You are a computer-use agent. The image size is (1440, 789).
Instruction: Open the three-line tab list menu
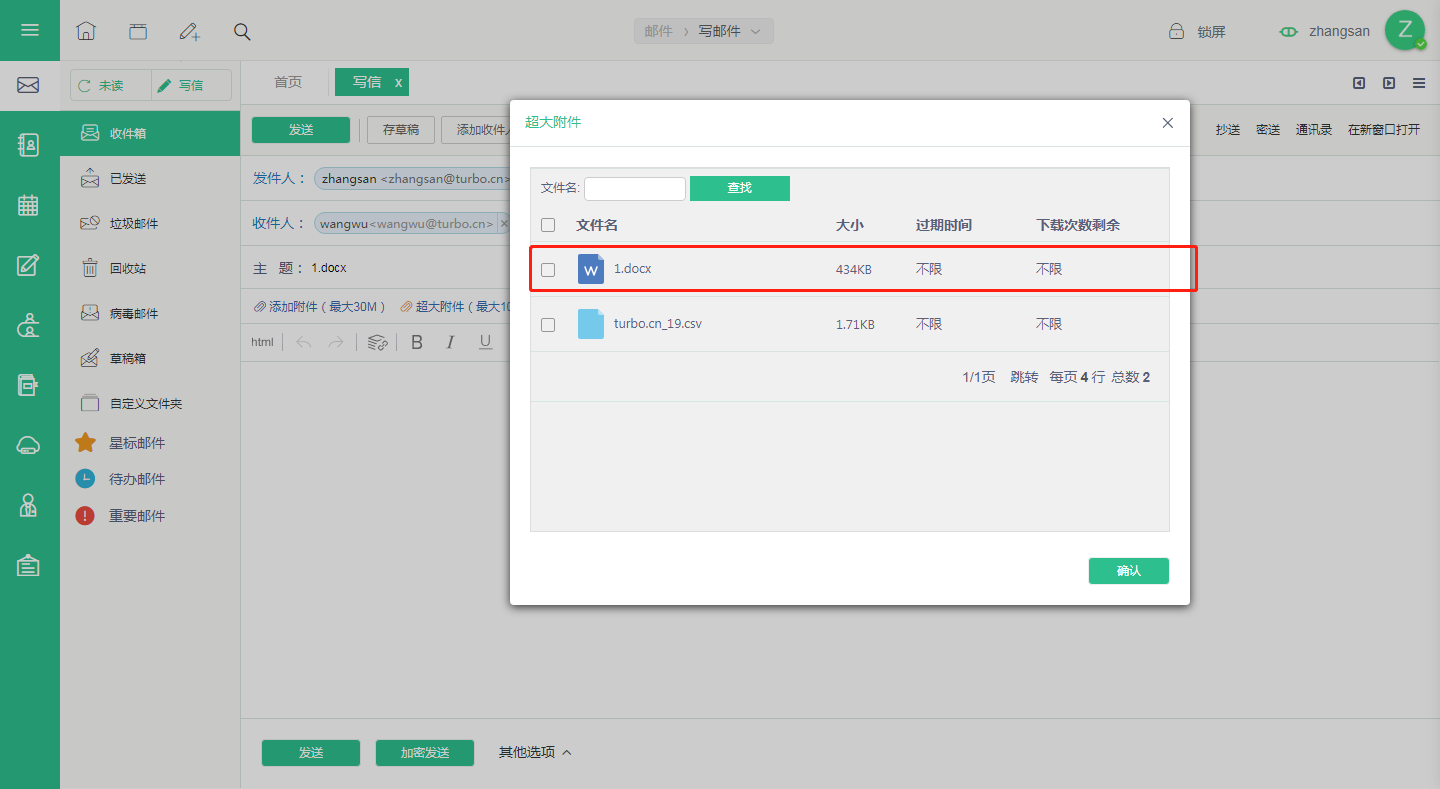coord(1419,83)
